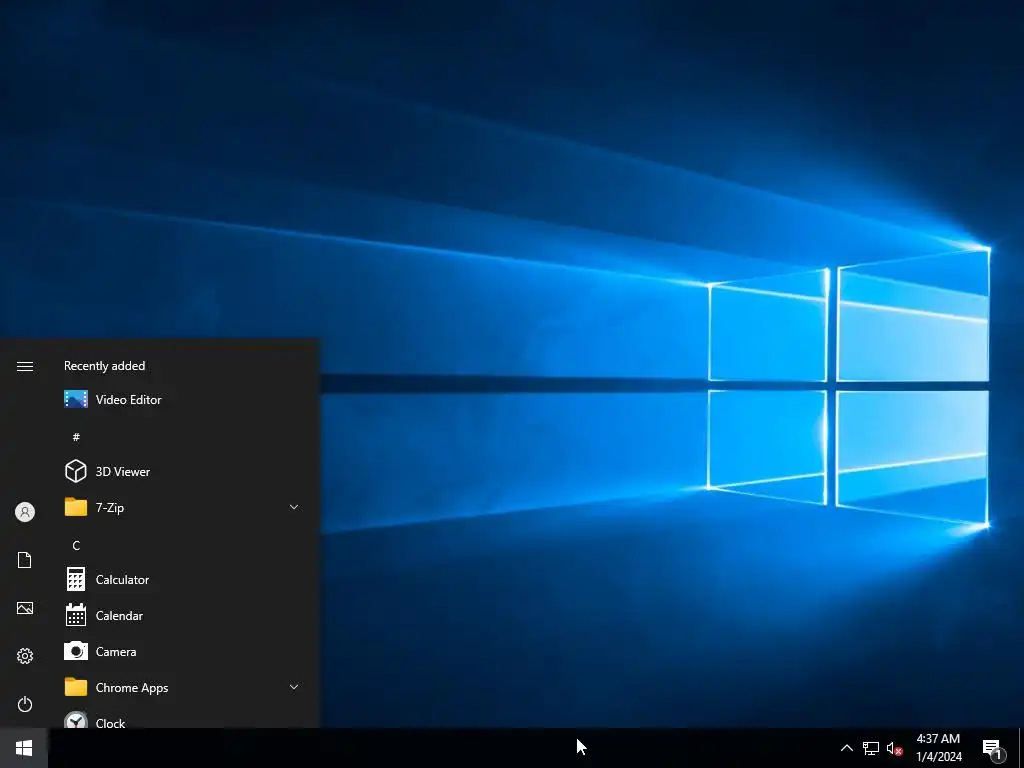Open the Pictures sidebar icon
This screenshot has width=1024, height=768.
click(x=25, y=608)
